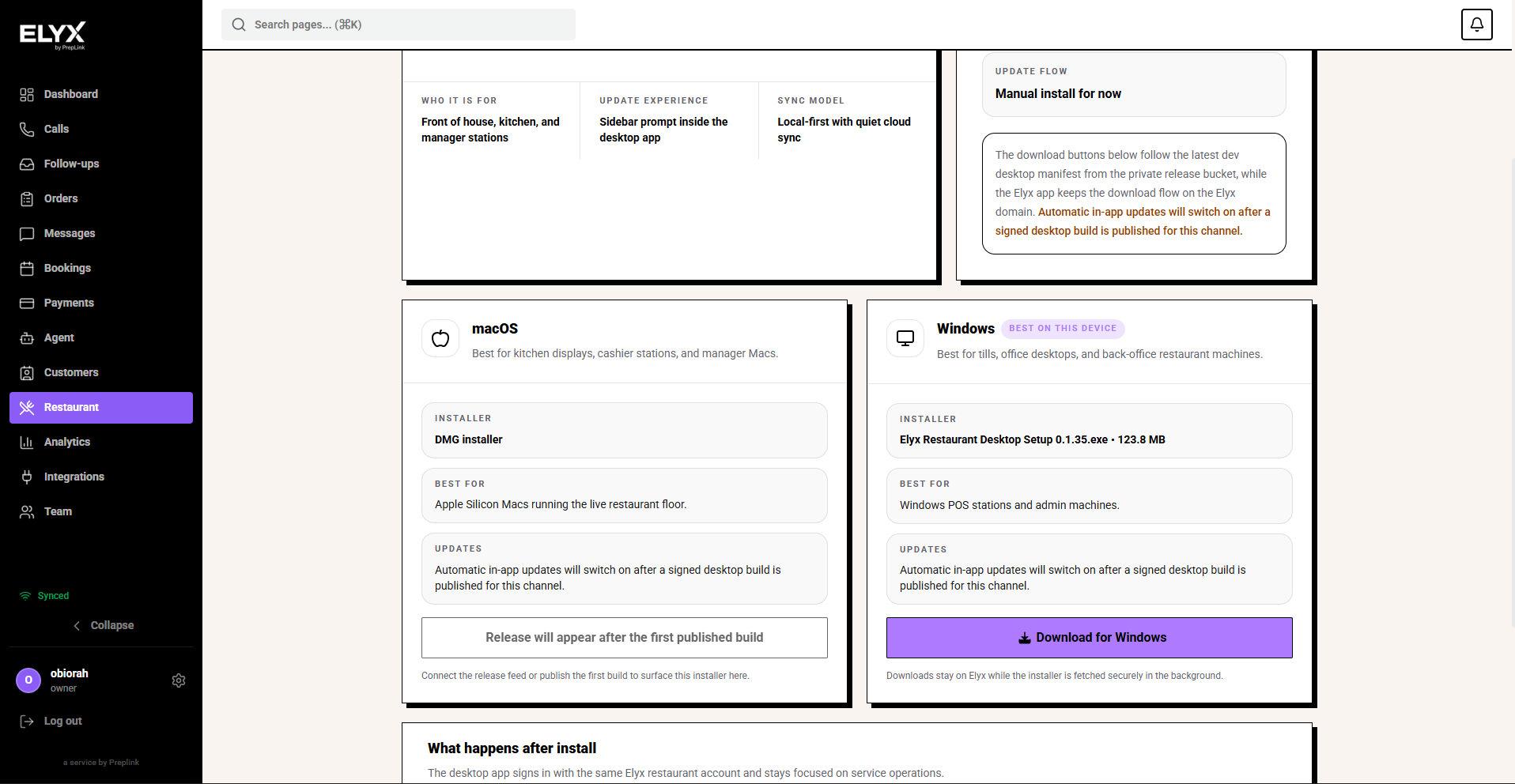Click the Analytics bar chart icon

[x=27, y=443]
